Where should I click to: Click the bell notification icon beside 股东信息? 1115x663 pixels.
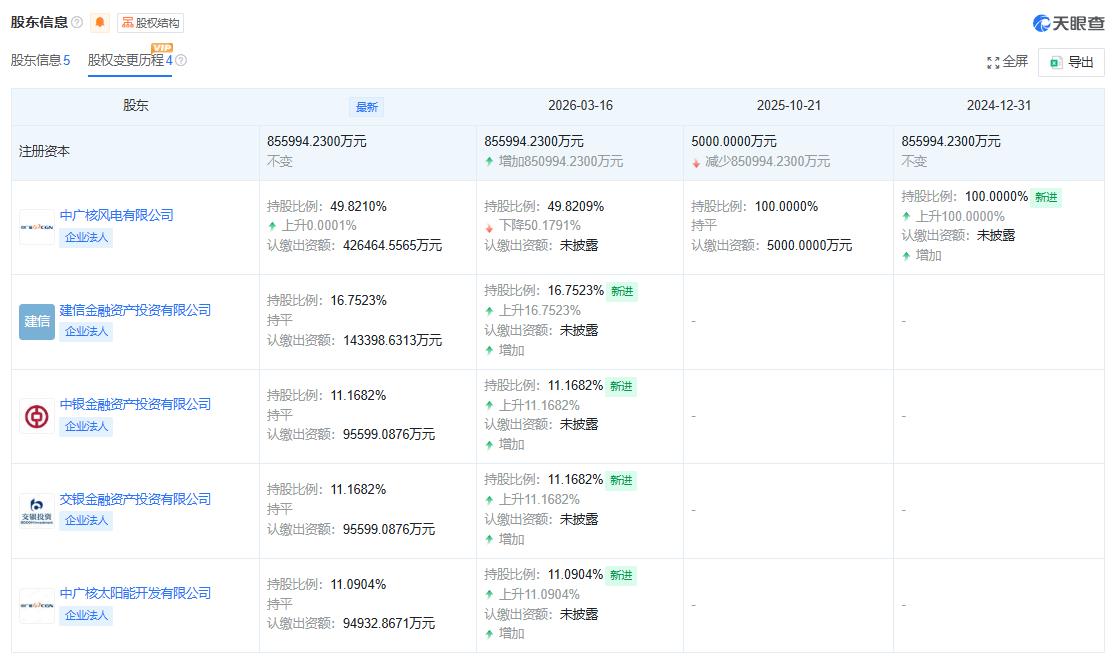(x=99, y=22)
